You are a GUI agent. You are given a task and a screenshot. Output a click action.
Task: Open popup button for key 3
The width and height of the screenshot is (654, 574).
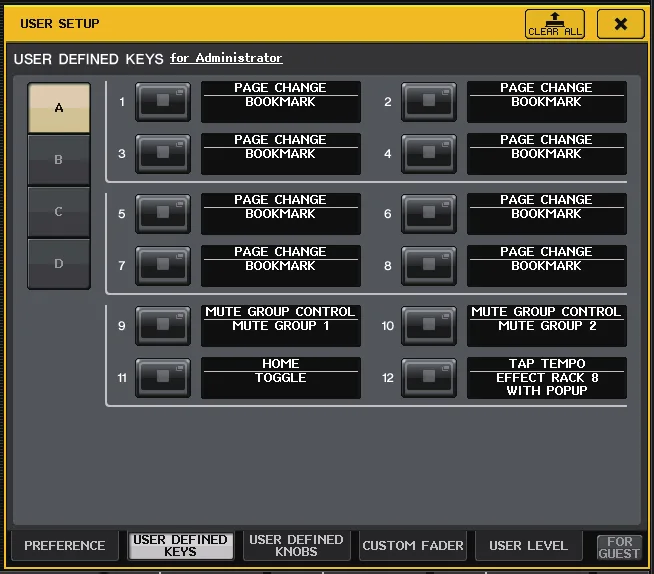point(163,154)
